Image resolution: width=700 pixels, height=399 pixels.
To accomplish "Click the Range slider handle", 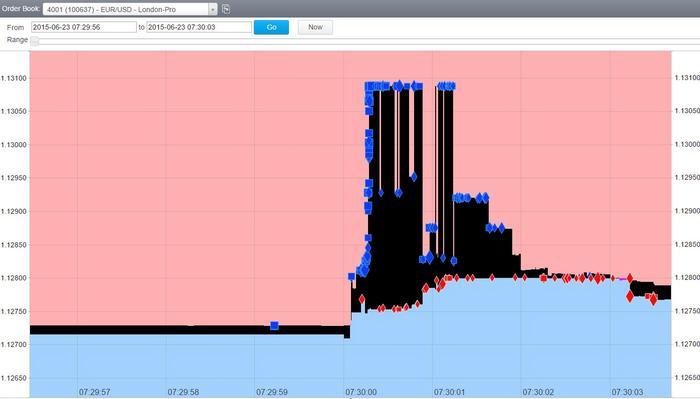I will click(34, 42).
